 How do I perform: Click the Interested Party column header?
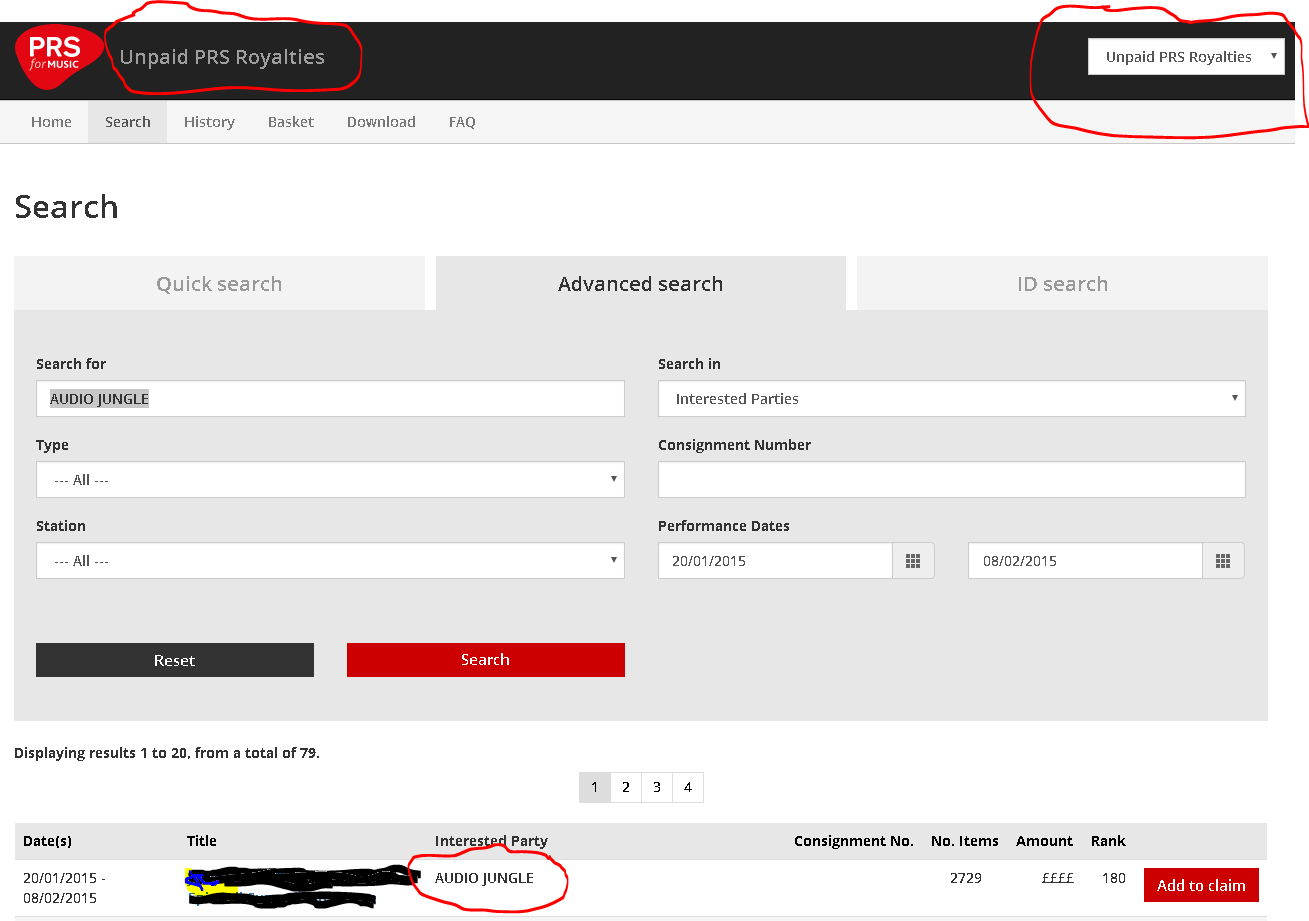coord(491,841)
